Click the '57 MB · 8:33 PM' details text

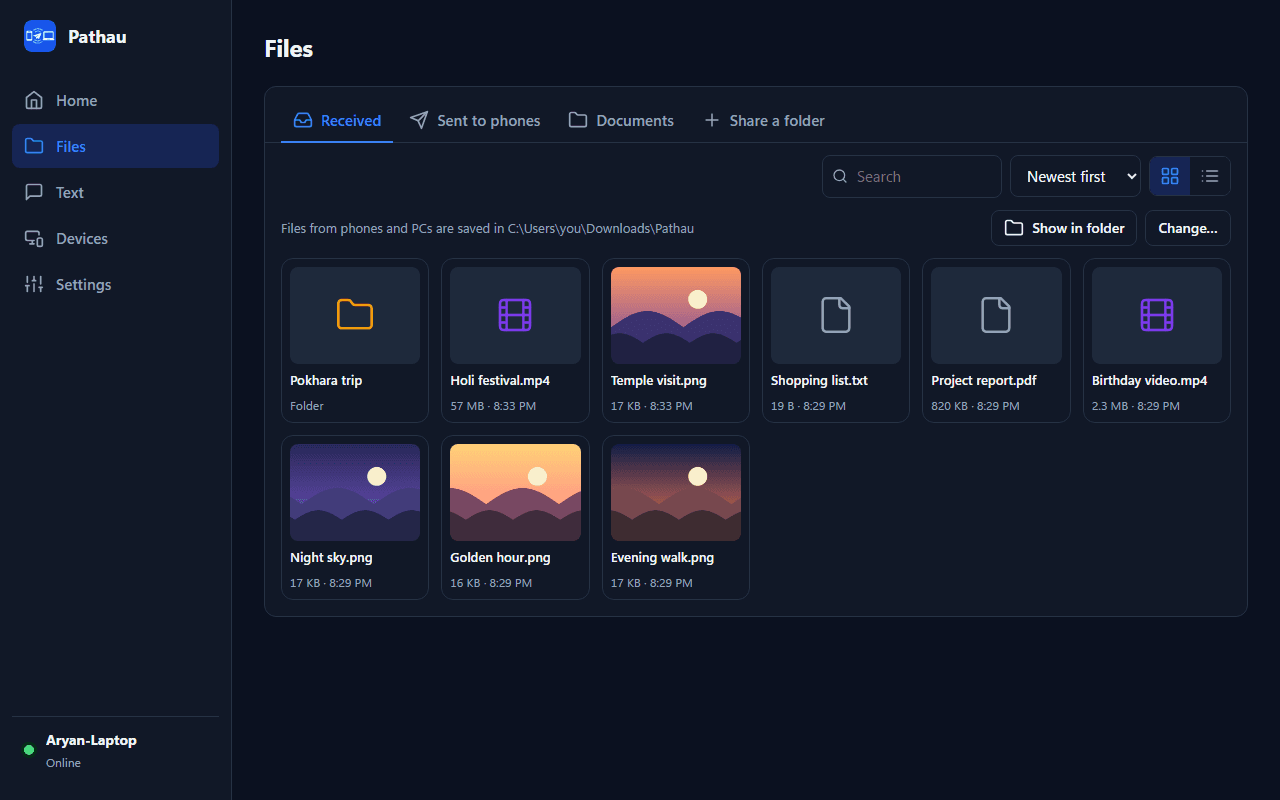point(493,406)
